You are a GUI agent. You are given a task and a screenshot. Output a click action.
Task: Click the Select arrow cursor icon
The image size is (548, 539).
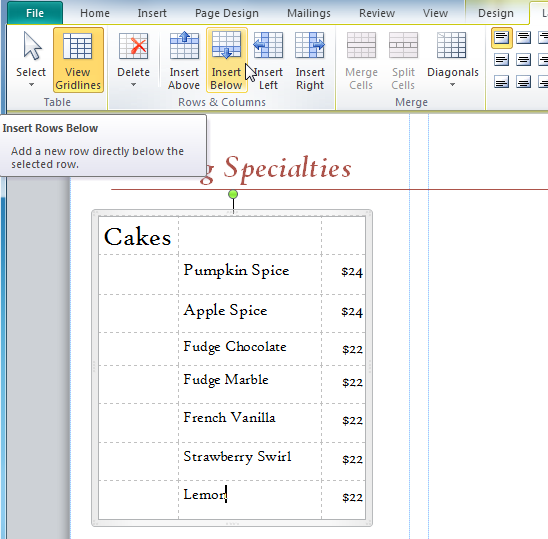pyautogui.click(x=32, y=45)
